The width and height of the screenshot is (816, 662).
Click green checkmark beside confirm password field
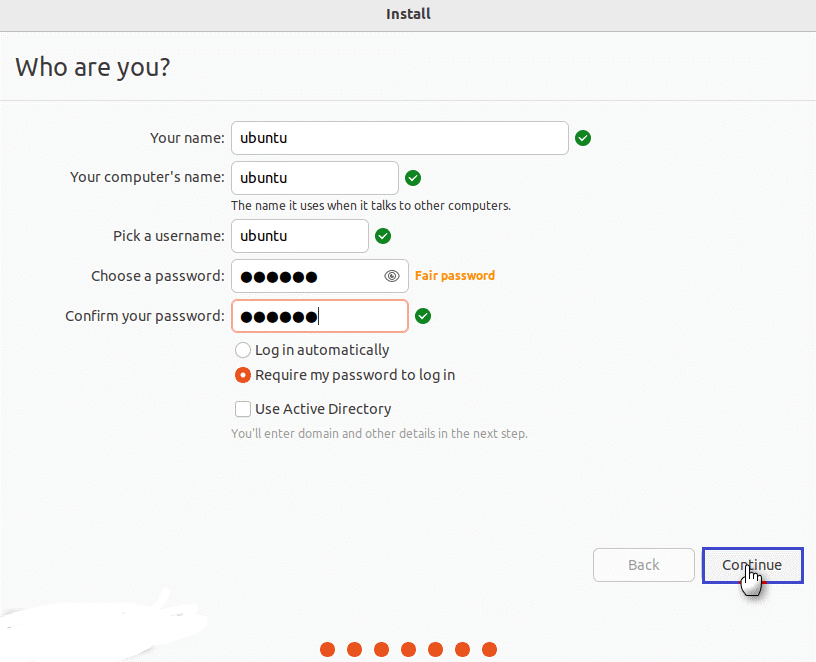coord(423,316)
